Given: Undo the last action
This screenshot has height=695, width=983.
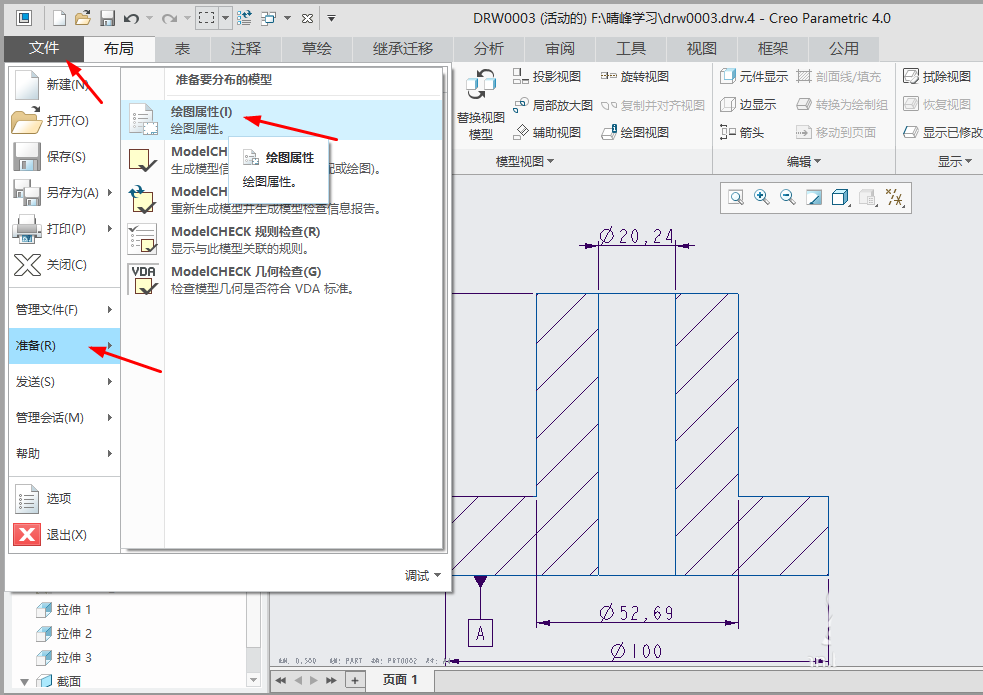Looking at the screenshot, I should tap(131, 18).
